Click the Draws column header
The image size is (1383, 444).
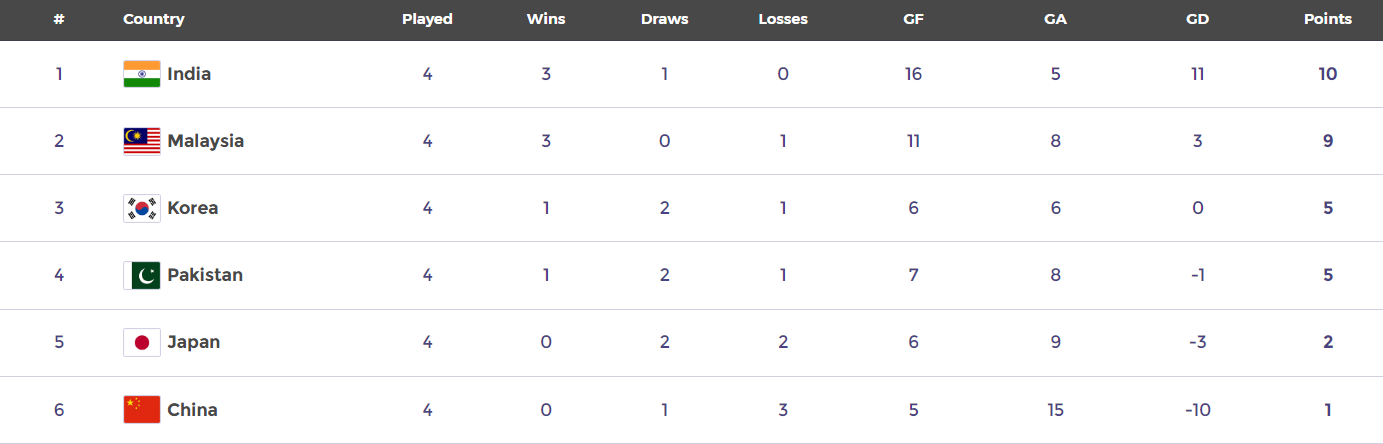coord(664,19)
